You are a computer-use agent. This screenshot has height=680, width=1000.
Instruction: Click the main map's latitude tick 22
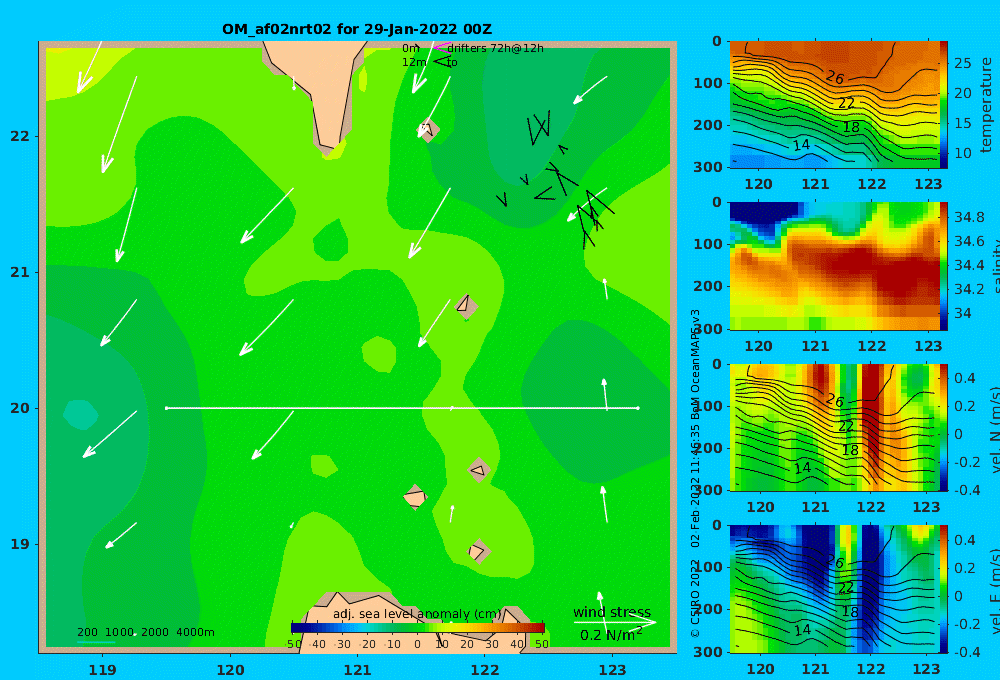20,136
